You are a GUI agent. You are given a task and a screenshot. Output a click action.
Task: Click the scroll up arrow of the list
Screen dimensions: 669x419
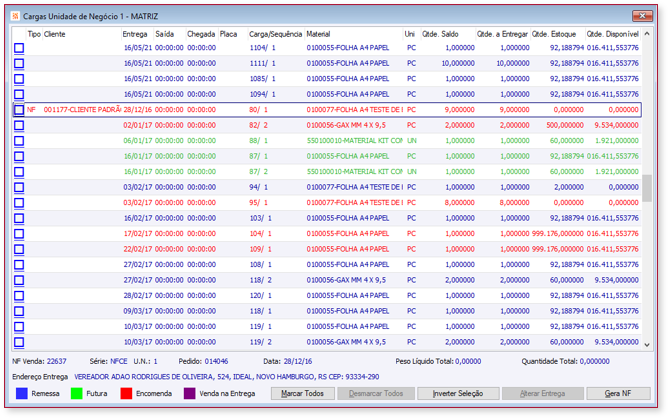[x=647, y=34]
